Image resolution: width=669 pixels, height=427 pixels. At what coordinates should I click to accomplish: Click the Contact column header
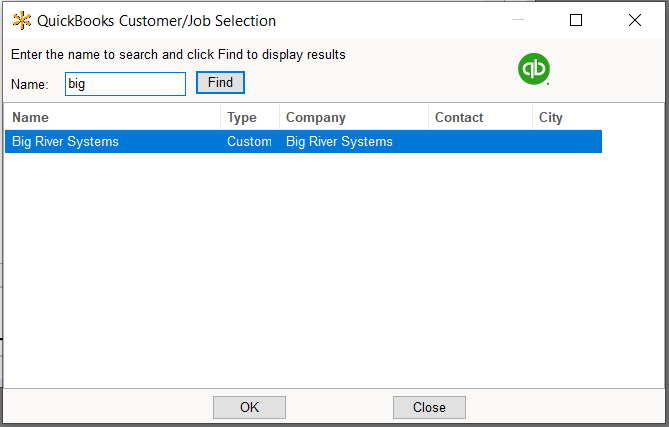click(x=480, y=118)
